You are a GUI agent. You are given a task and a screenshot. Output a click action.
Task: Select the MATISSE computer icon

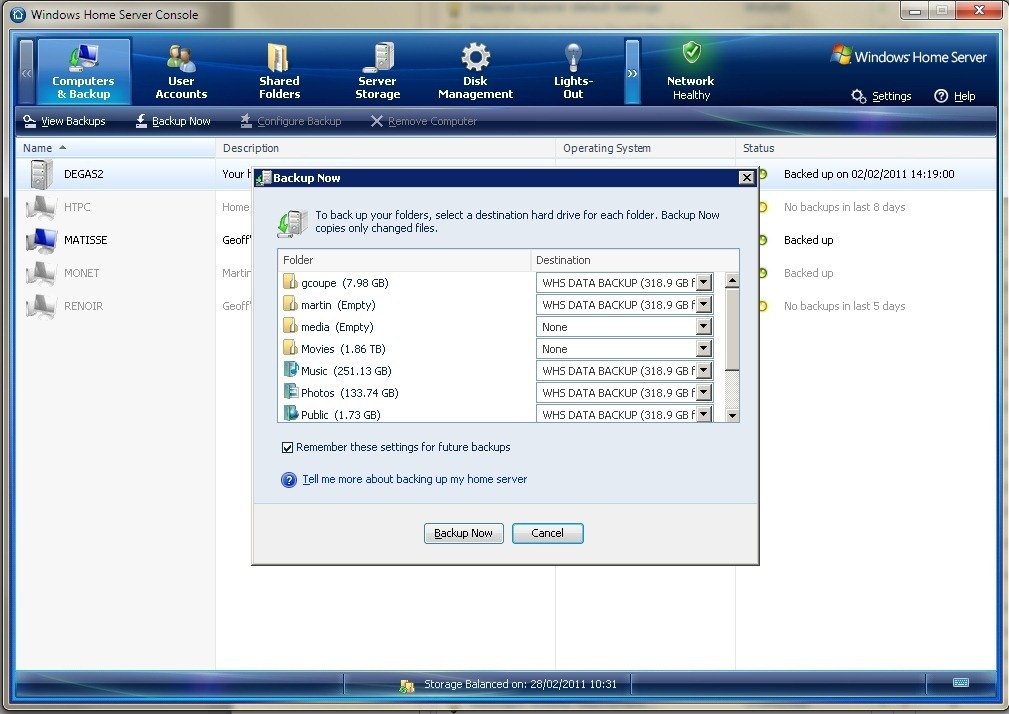tap(41, 240)
